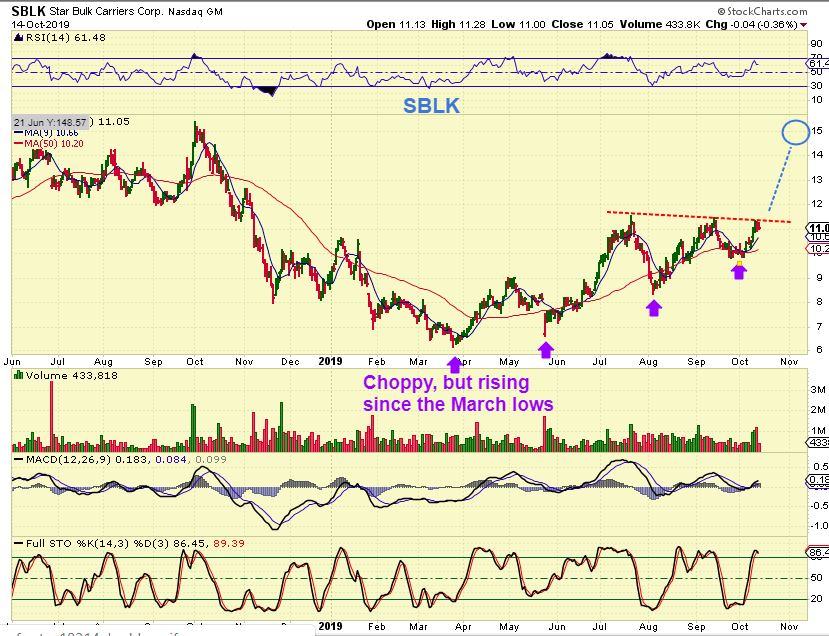Click the 'Close 11.05' value
The width and height of the screenshot is (829, 636).
582,24
